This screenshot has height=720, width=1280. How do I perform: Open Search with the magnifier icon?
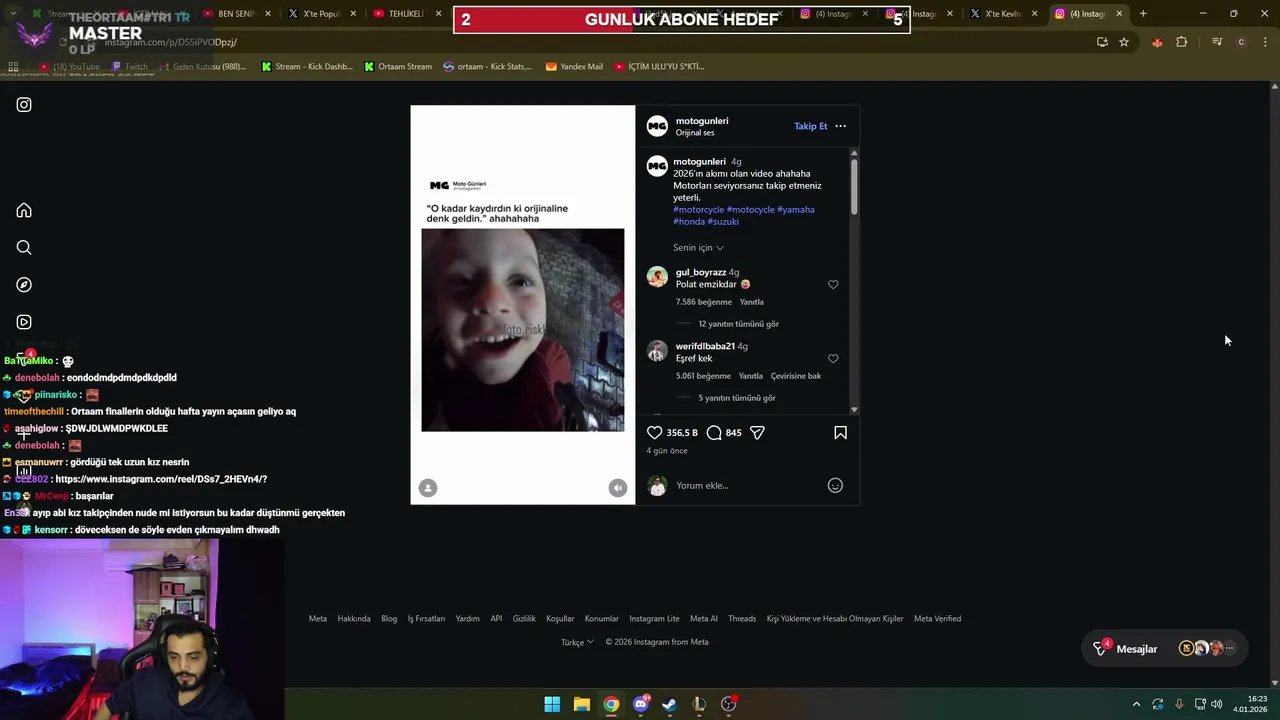24,248
